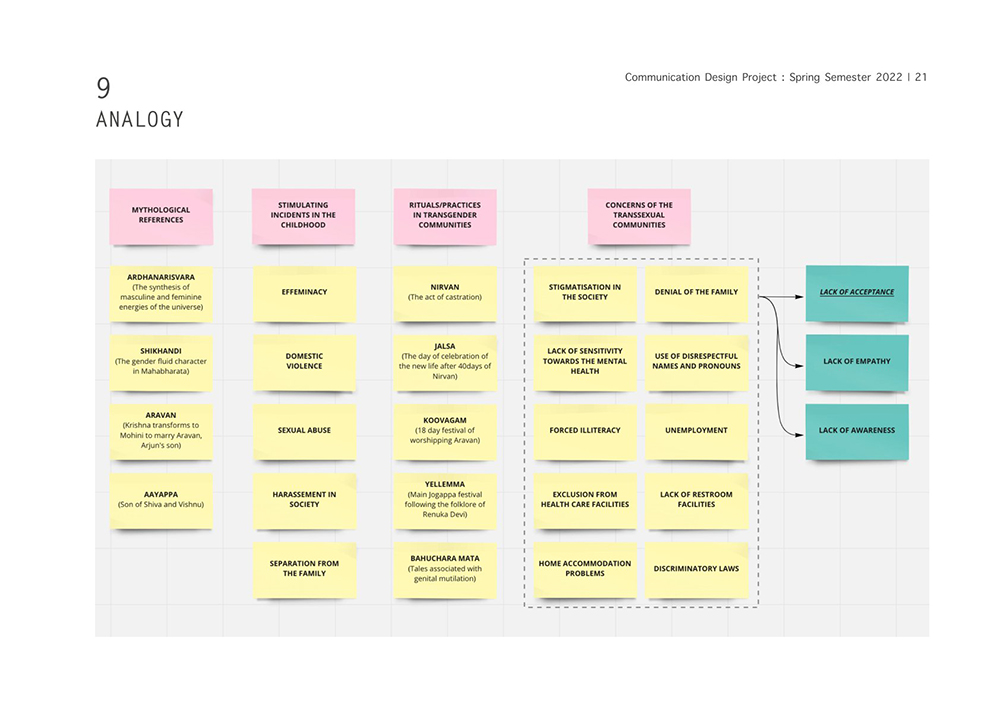Screen dimensions: 1000x707
Task: Select USE OF DISRESPECTFUL NAMES AND PRONOUNS note
Action: pos(696,362)
